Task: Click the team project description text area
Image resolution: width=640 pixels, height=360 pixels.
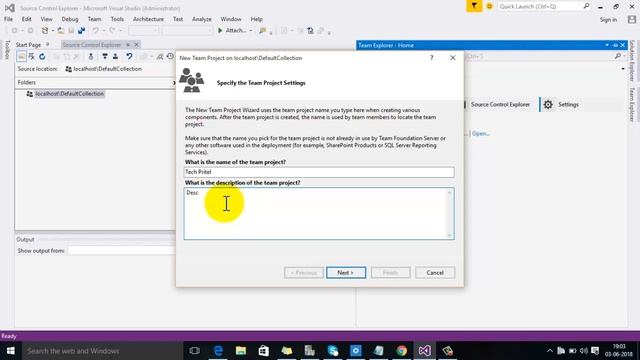Action: pyautogui.click(x=319, y=213)
